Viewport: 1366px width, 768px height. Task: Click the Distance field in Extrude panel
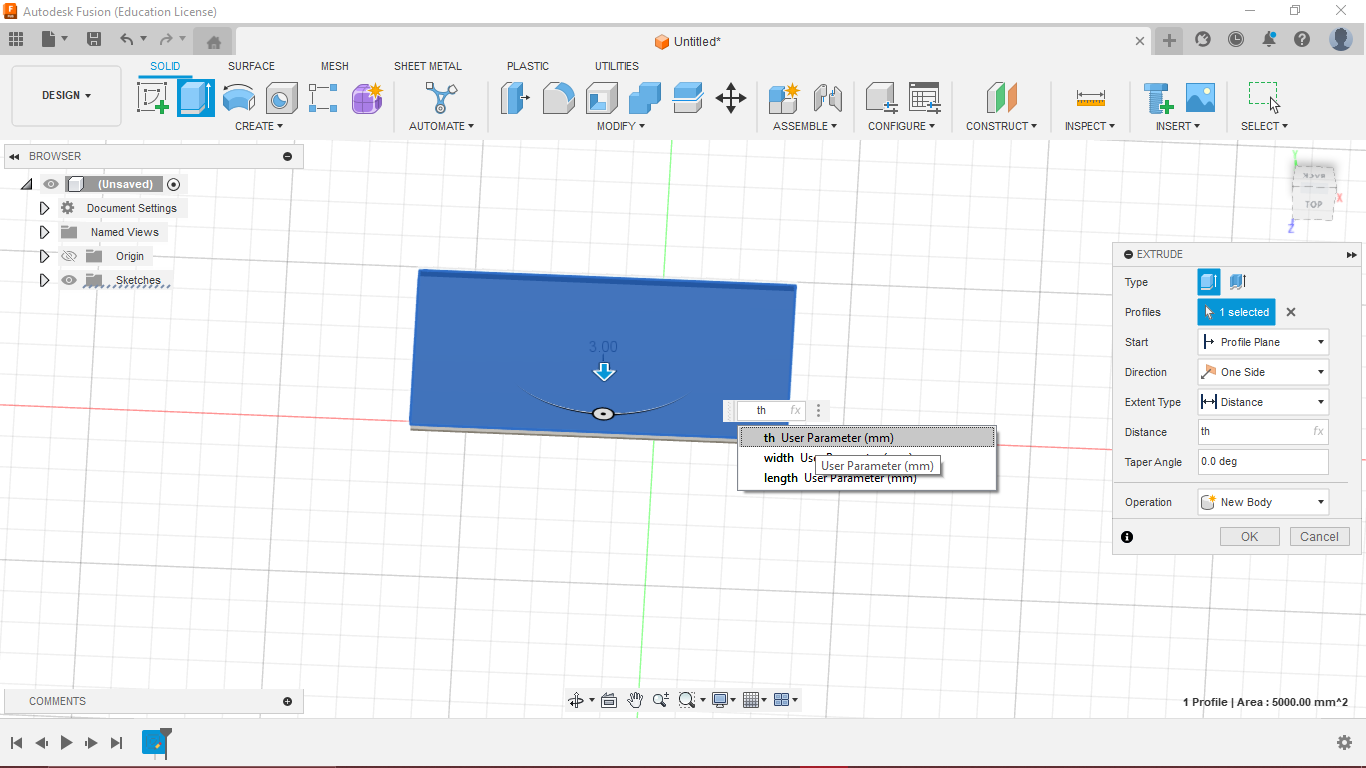coord(1263,432)
